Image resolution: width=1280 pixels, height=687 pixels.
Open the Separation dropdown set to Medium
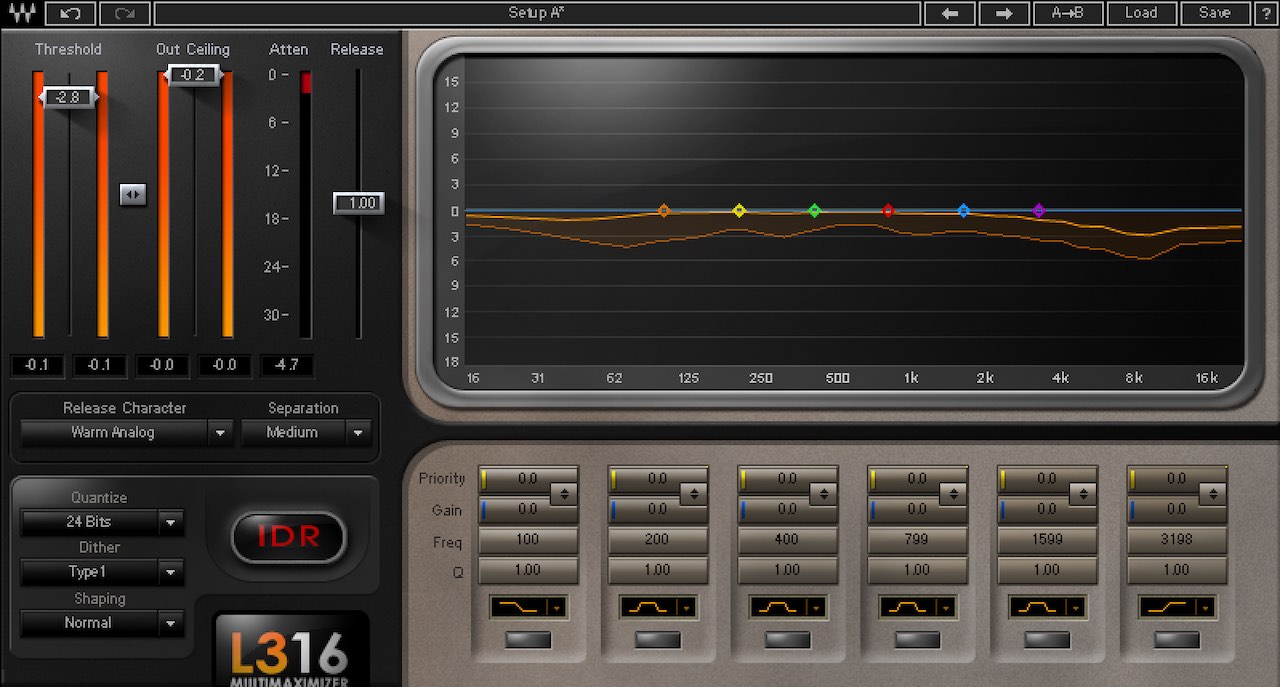pyautogui.click(x=305, y=433)
